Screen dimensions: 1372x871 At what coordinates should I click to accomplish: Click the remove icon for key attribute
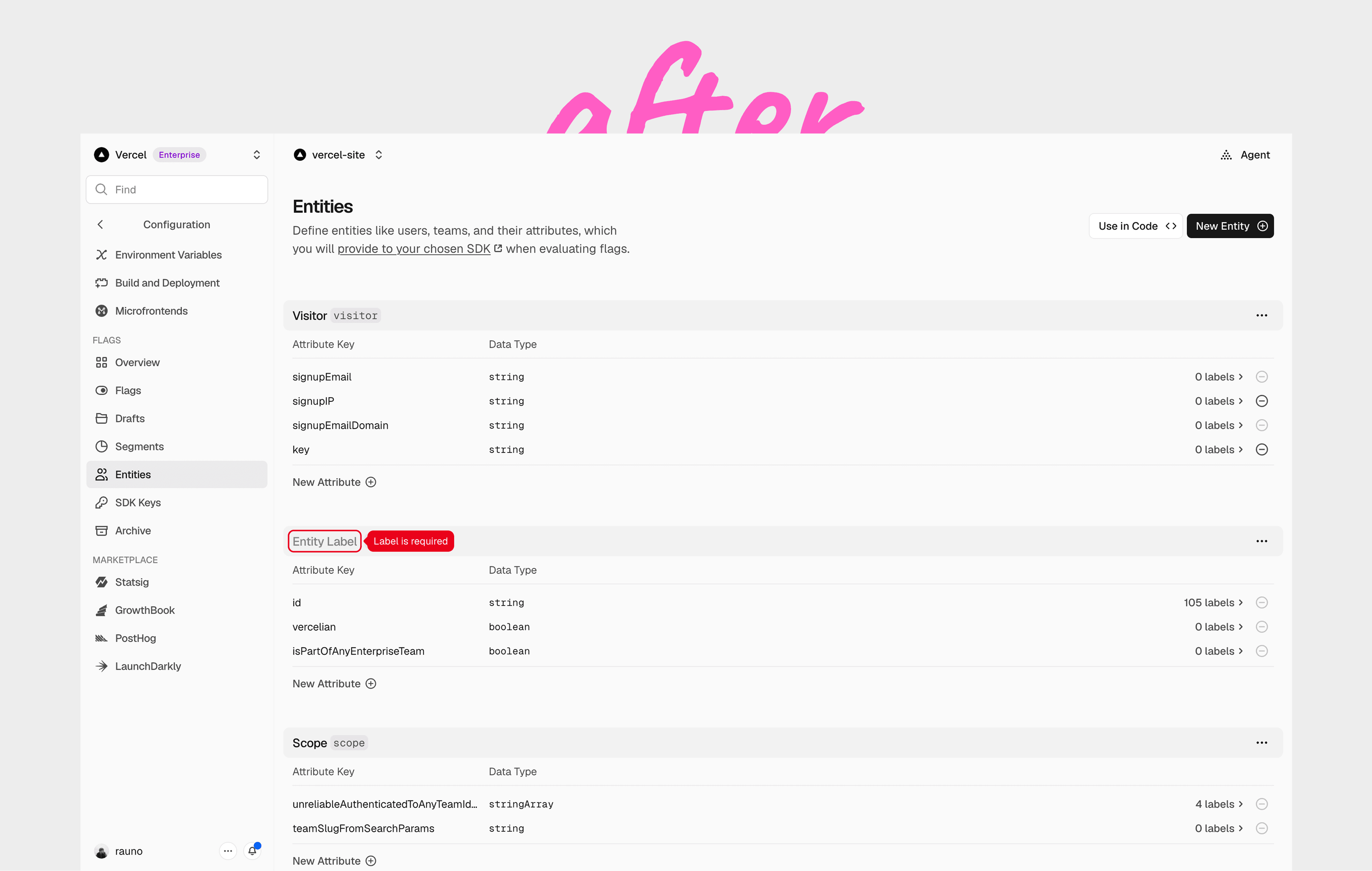pyautogui.click(x=1262, y=450)
